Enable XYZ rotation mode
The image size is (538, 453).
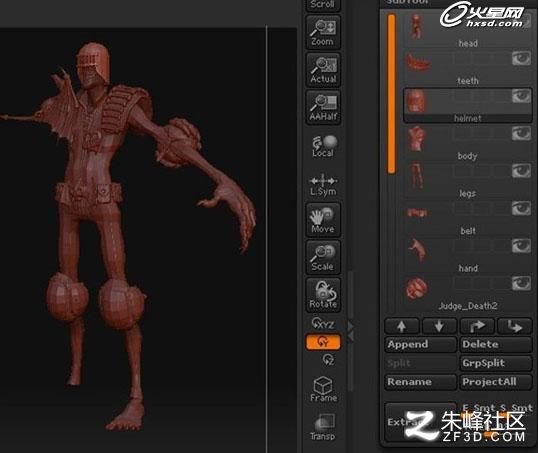coord(323,323)
